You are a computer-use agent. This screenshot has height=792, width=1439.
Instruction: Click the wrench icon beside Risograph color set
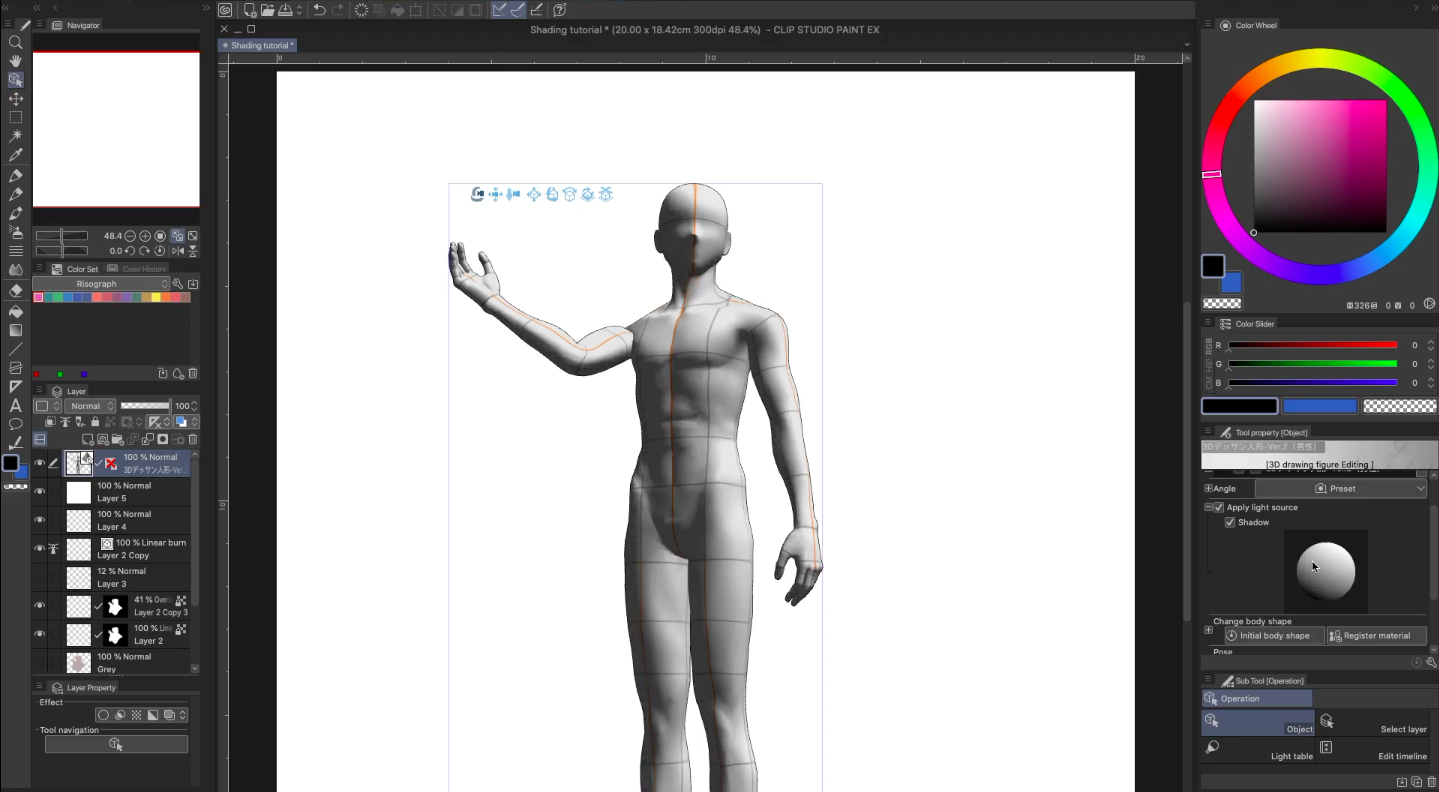178,284
